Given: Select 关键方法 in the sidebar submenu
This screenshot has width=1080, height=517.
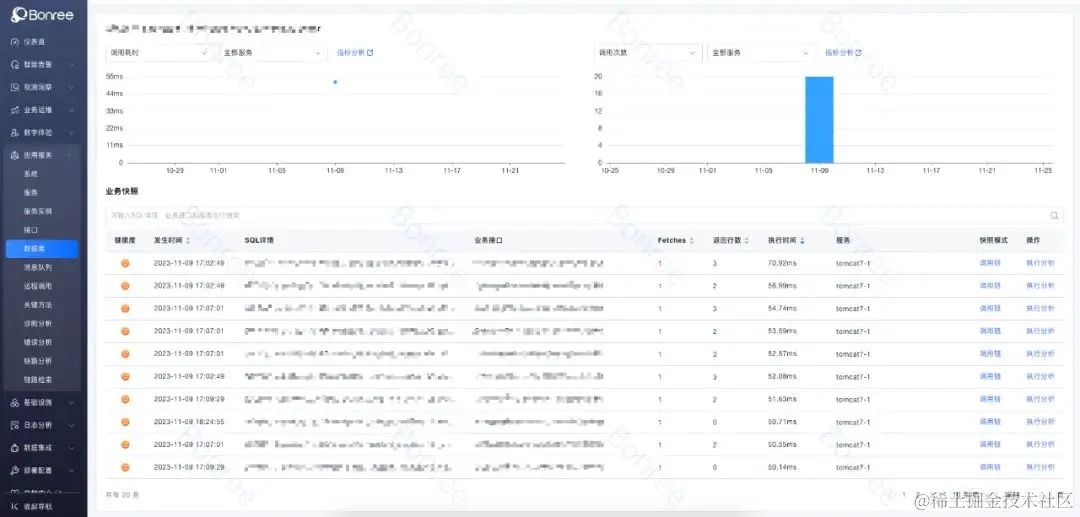Looking at the screenshot, I should (x=38, y=304).
